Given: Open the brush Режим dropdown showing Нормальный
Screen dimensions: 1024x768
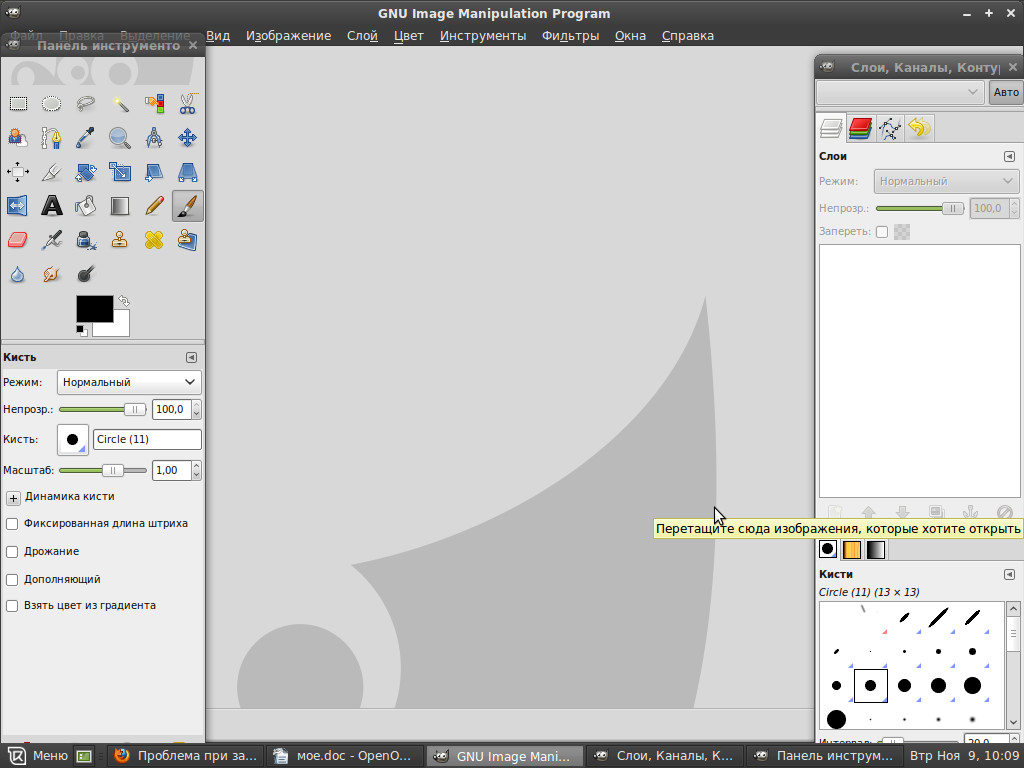Looking at the screenshot, I should [x=129, y=382].
